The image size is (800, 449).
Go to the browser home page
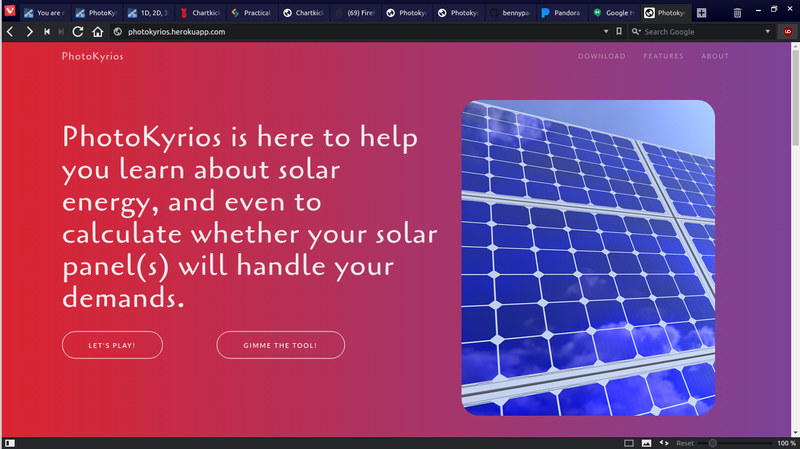(x=97, y=32)
